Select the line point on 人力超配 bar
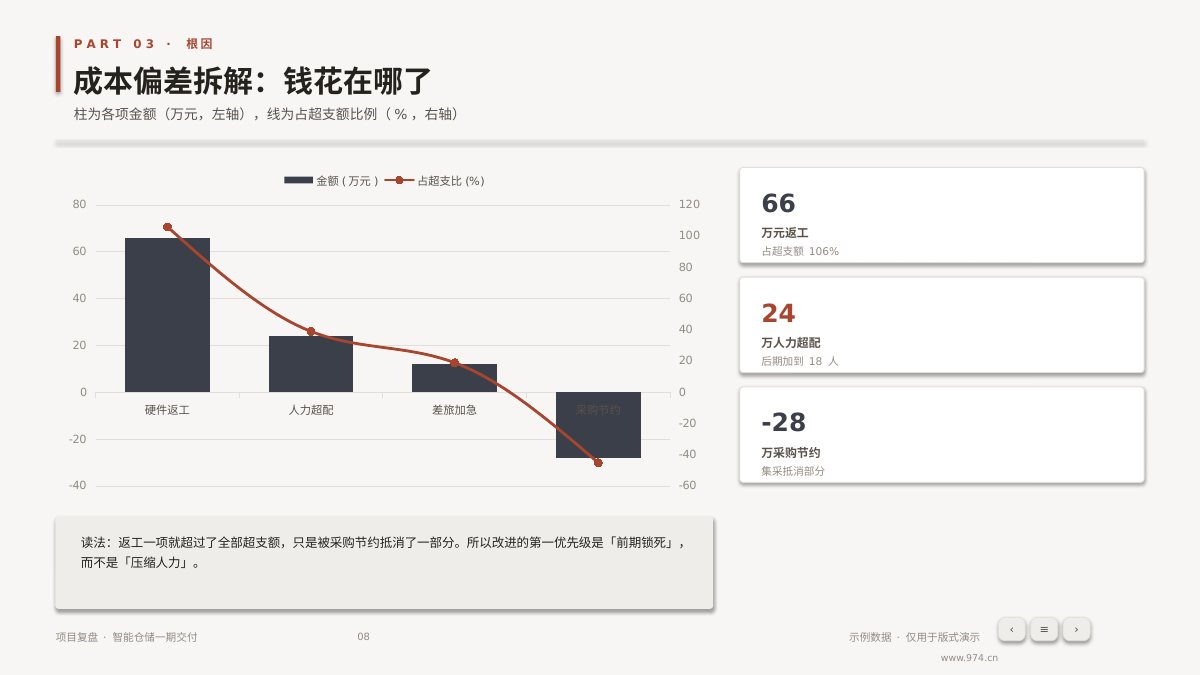This screenshot has width=1200, height=675. (x=311, y=331)
